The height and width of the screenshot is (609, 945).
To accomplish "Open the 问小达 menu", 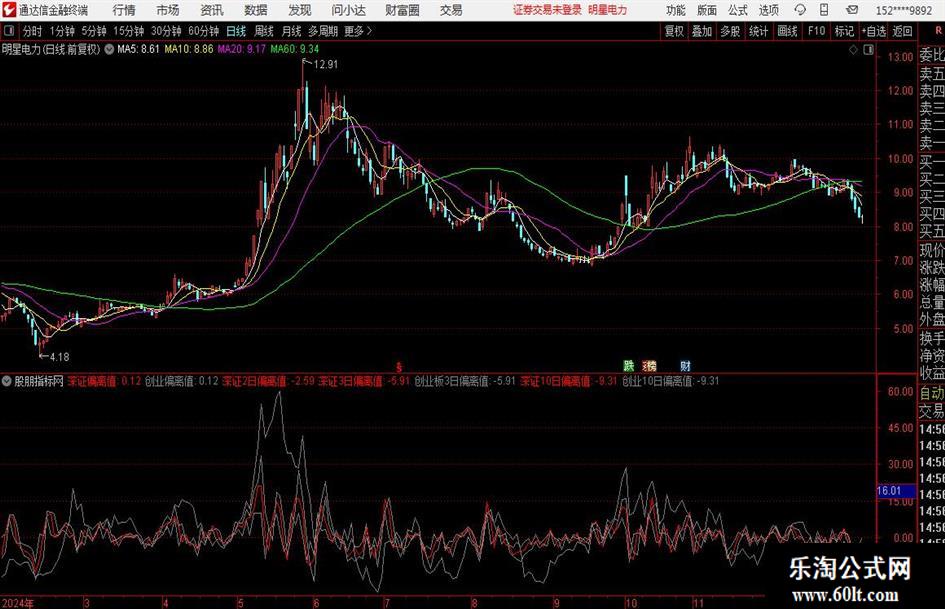I will [348, 10].
